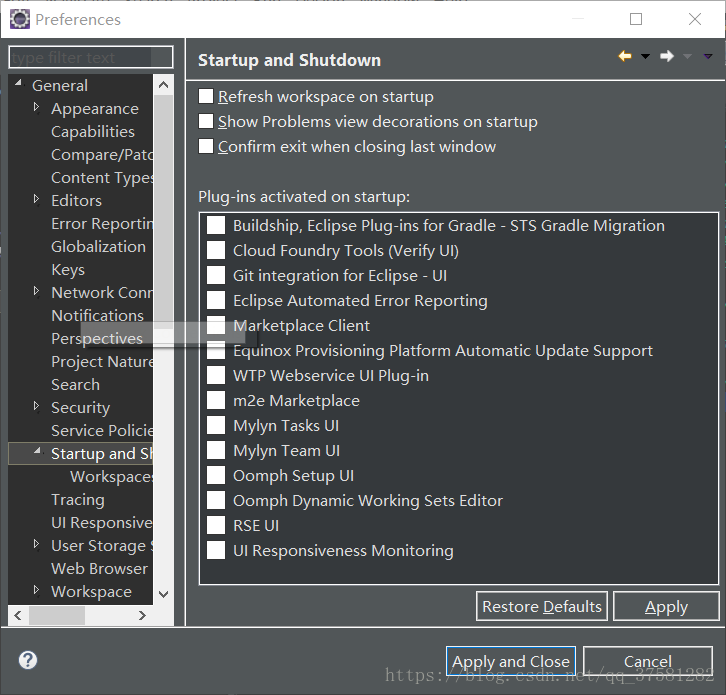The image size is (726, 695).
Task: Click the Apply button
Action: point(666,606)
